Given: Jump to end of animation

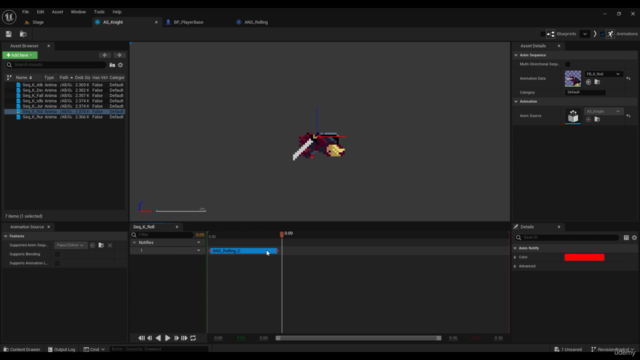Looking at the screenshot, I should coord(184,338).
